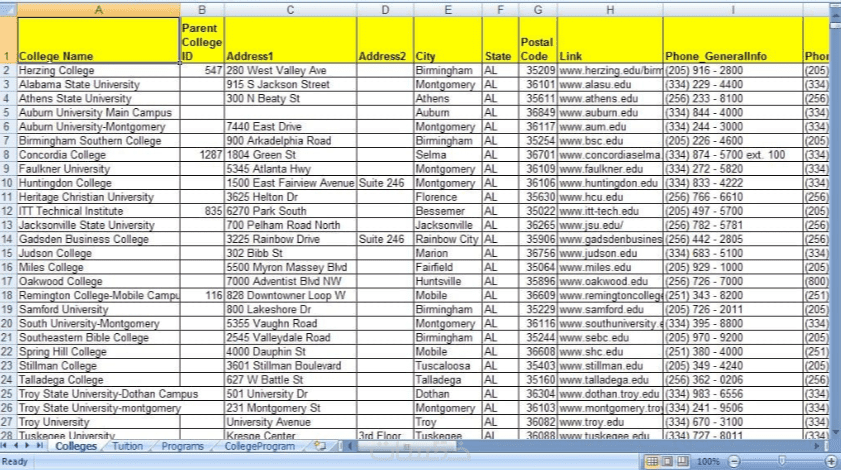Select the Address1 header cell
The height and width of the screenshot is (470, 841).
pos(291,40)
